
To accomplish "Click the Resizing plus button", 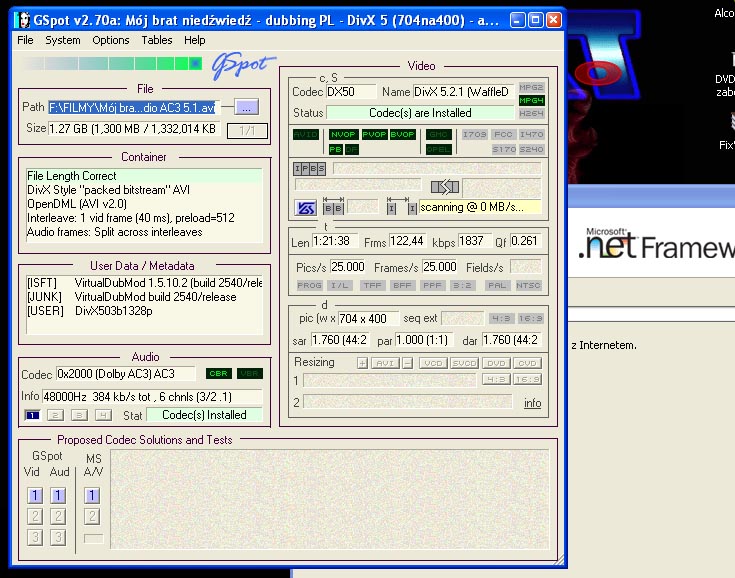I will point(362,363).
